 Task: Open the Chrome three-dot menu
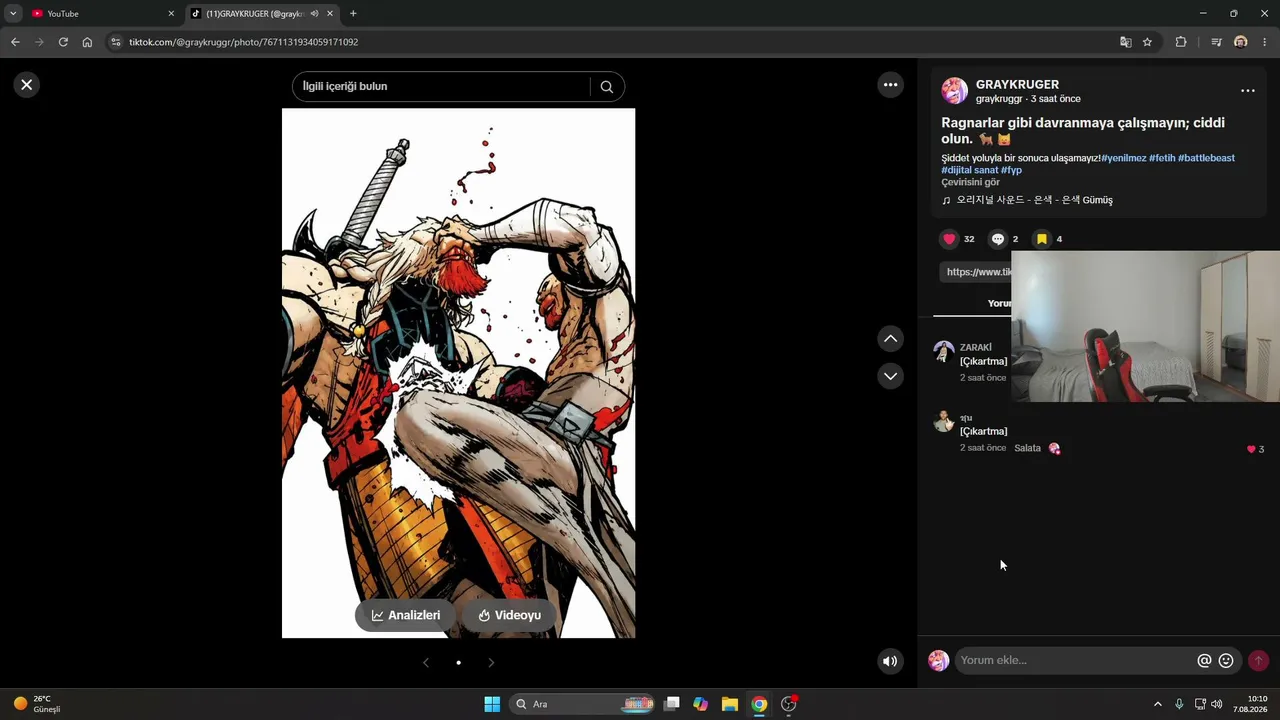coord(1265,42)
